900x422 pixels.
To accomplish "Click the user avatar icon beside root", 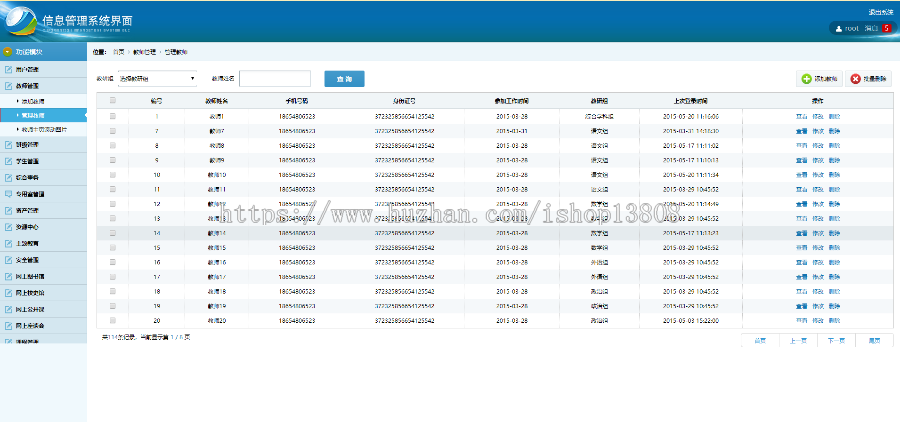I will [x=839, y=28].
